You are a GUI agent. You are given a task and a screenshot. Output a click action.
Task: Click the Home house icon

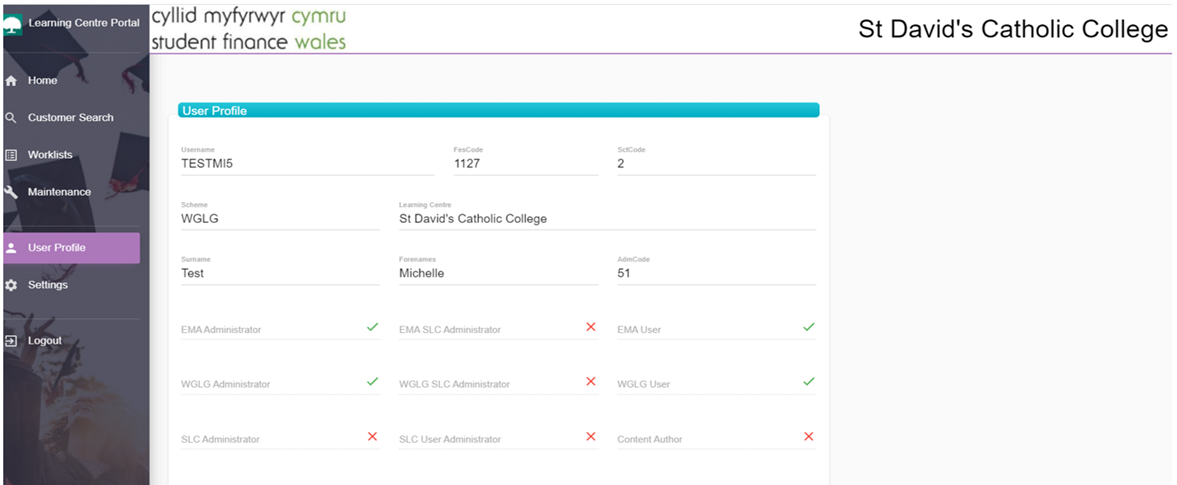pos(11,81)
